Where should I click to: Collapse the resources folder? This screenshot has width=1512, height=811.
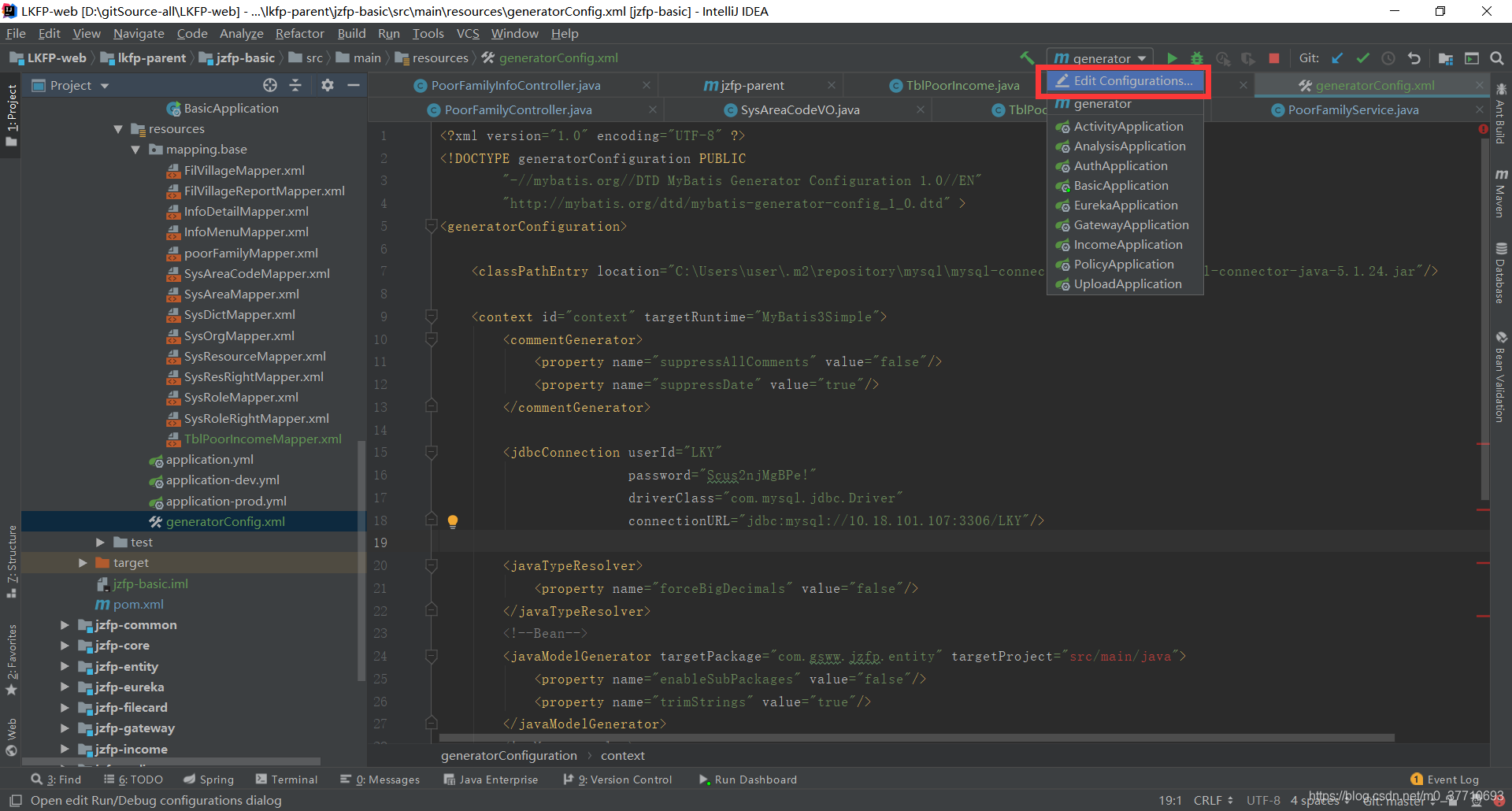(x=118, y=129)
